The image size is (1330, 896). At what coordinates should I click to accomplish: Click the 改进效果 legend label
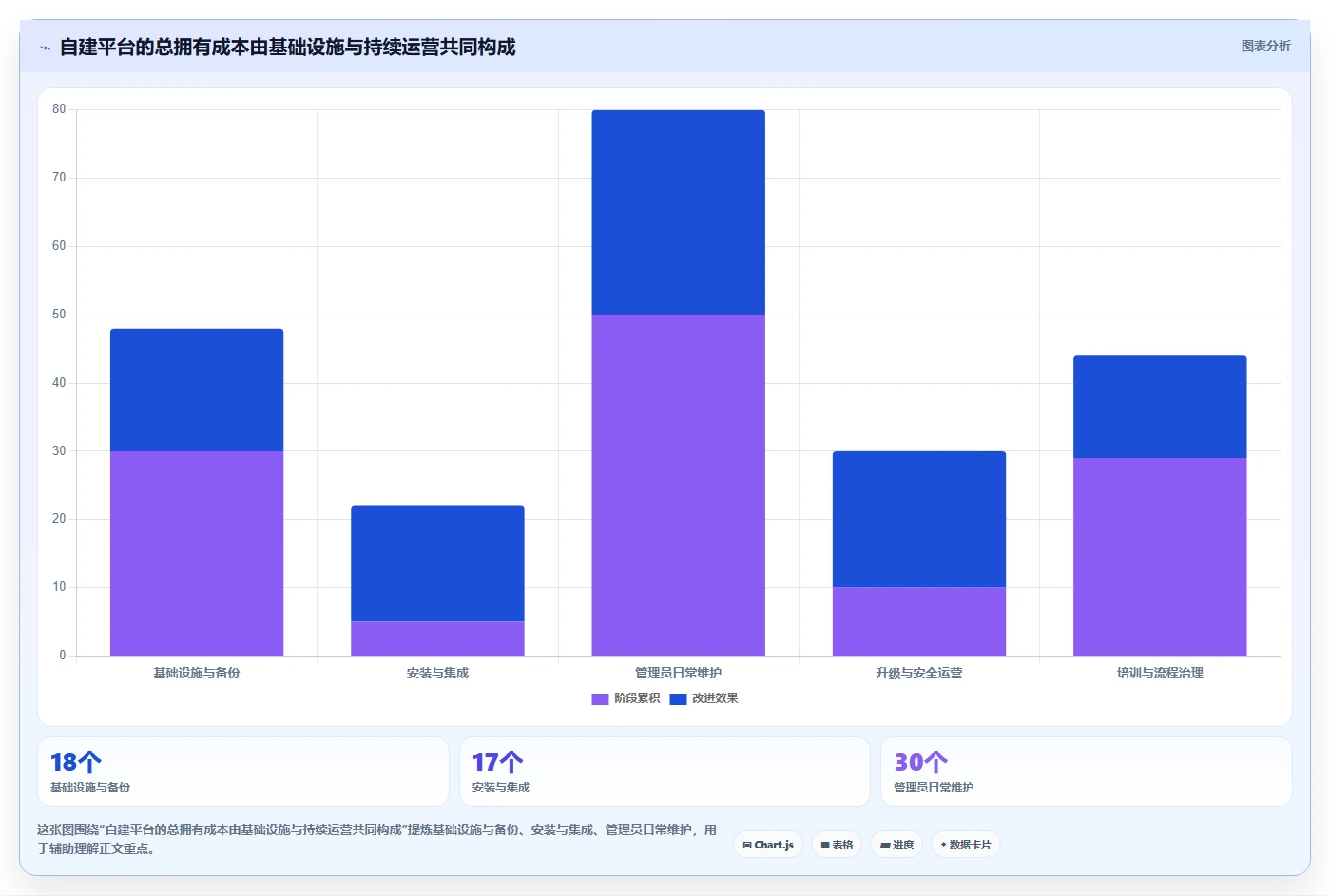715,698
